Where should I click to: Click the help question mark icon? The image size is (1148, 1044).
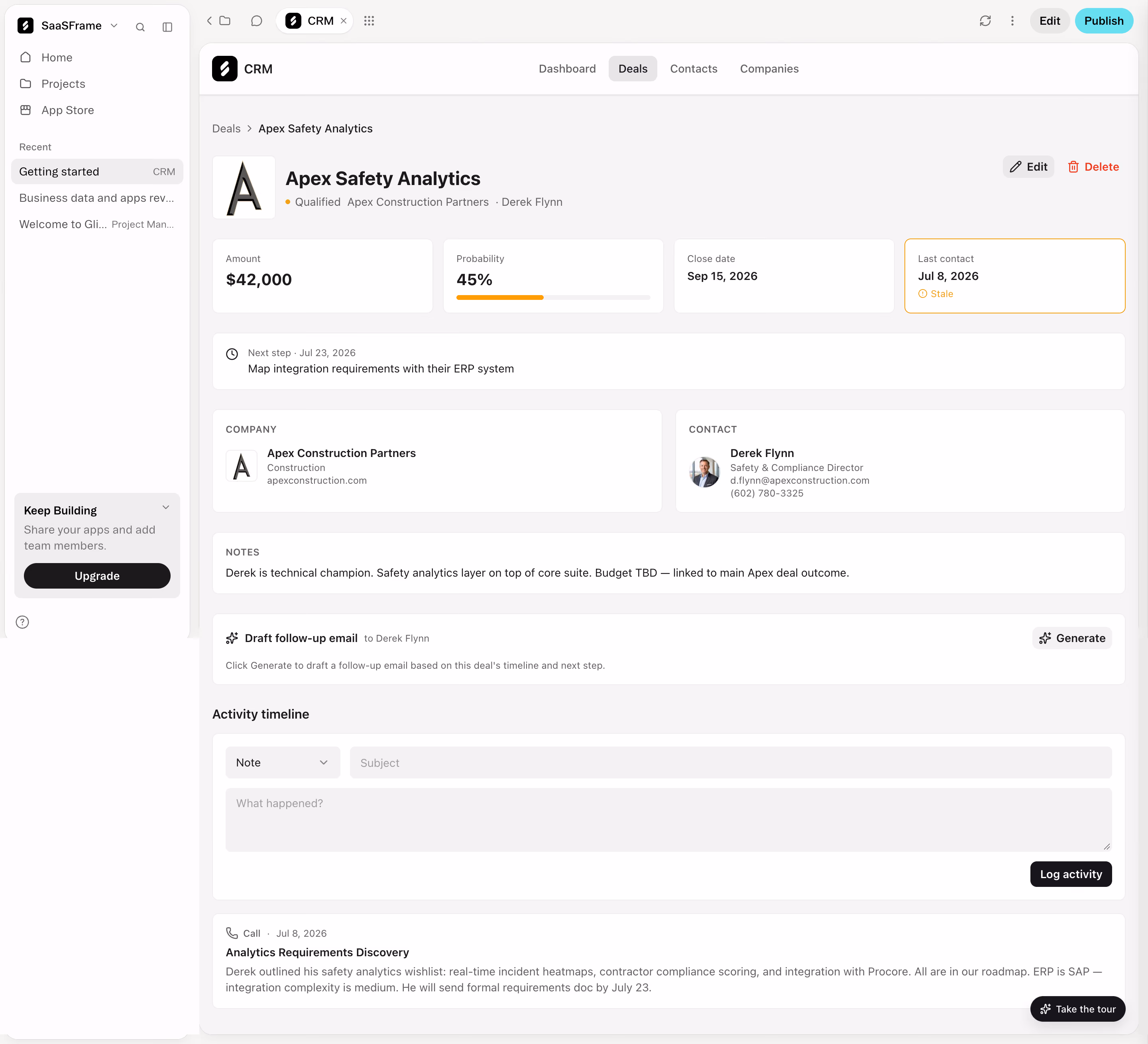pos(22,622)
